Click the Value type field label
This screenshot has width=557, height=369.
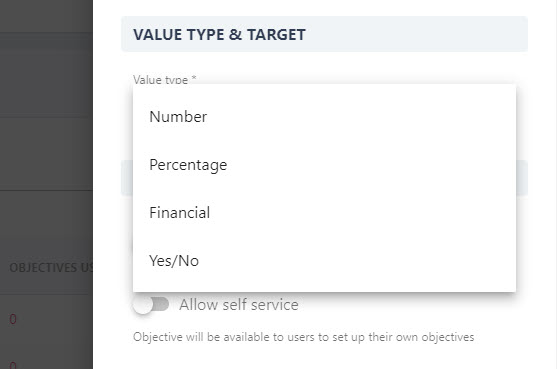click(x=165, y=80)
